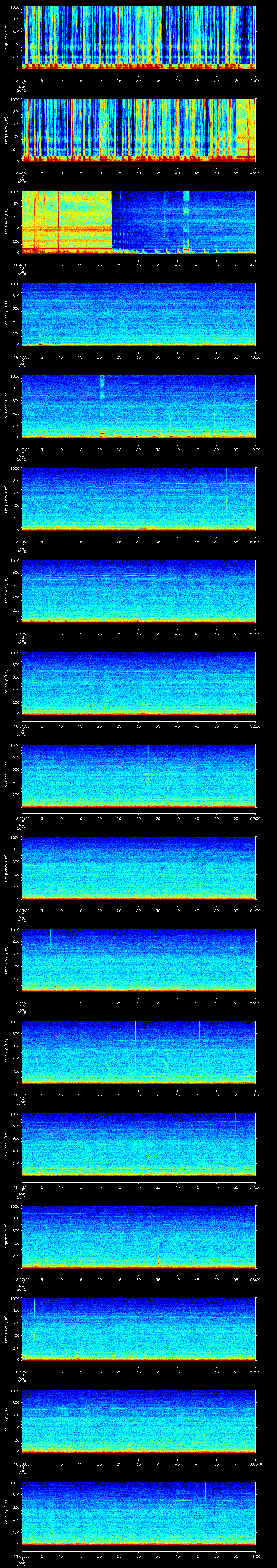
Task: Click the 51:00 end time label
Action: [256, 634]
